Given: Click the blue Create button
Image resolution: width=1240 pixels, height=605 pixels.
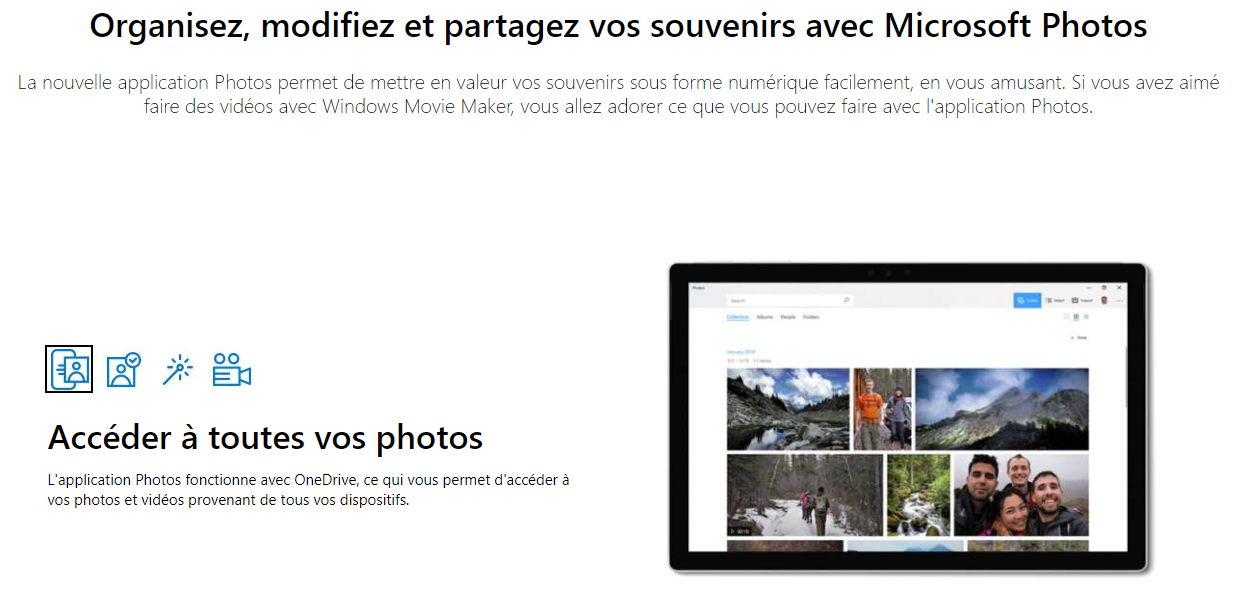Looking at the screenshot, I should (x=1027, y=300).
